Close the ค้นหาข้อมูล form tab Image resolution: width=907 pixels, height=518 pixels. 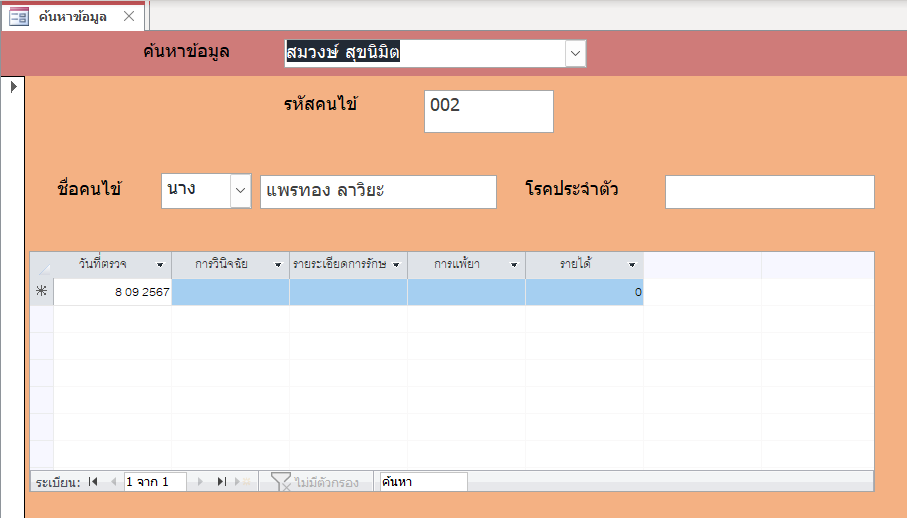128,17
